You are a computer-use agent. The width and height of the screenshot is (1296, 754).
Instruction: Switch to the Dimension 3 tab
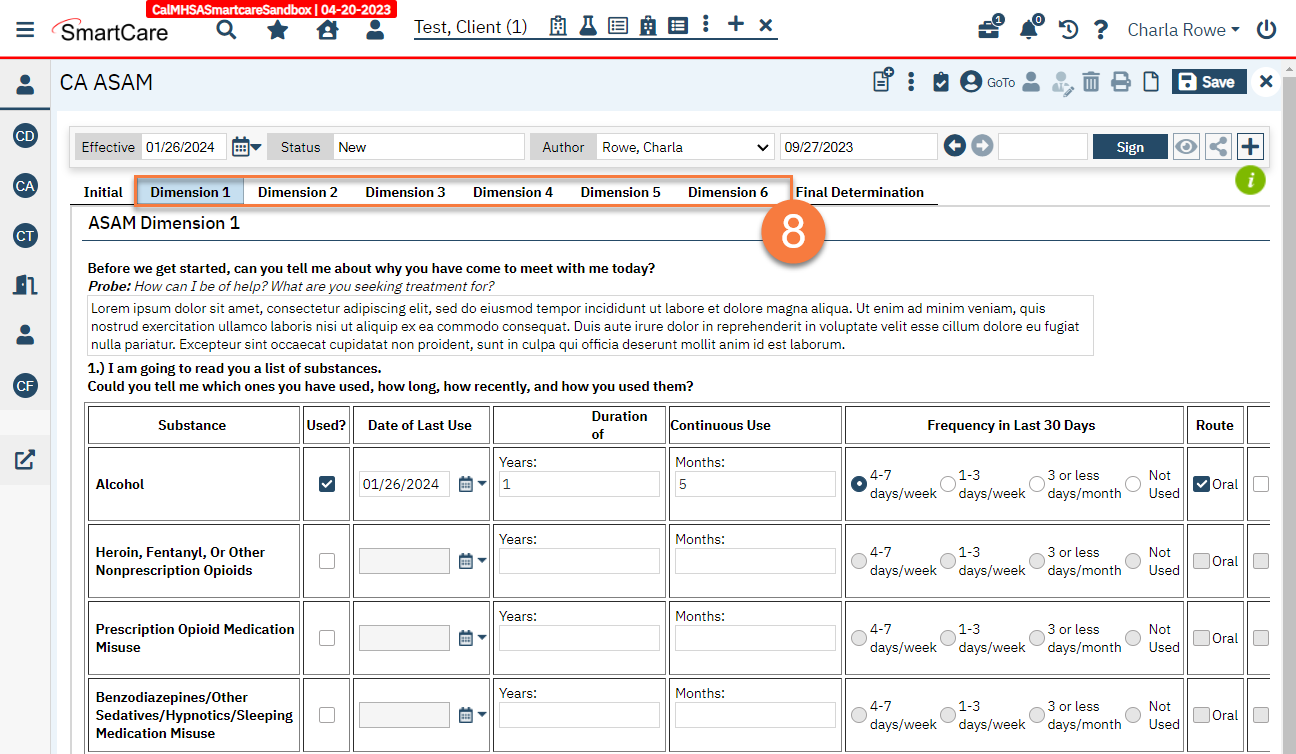405,192
